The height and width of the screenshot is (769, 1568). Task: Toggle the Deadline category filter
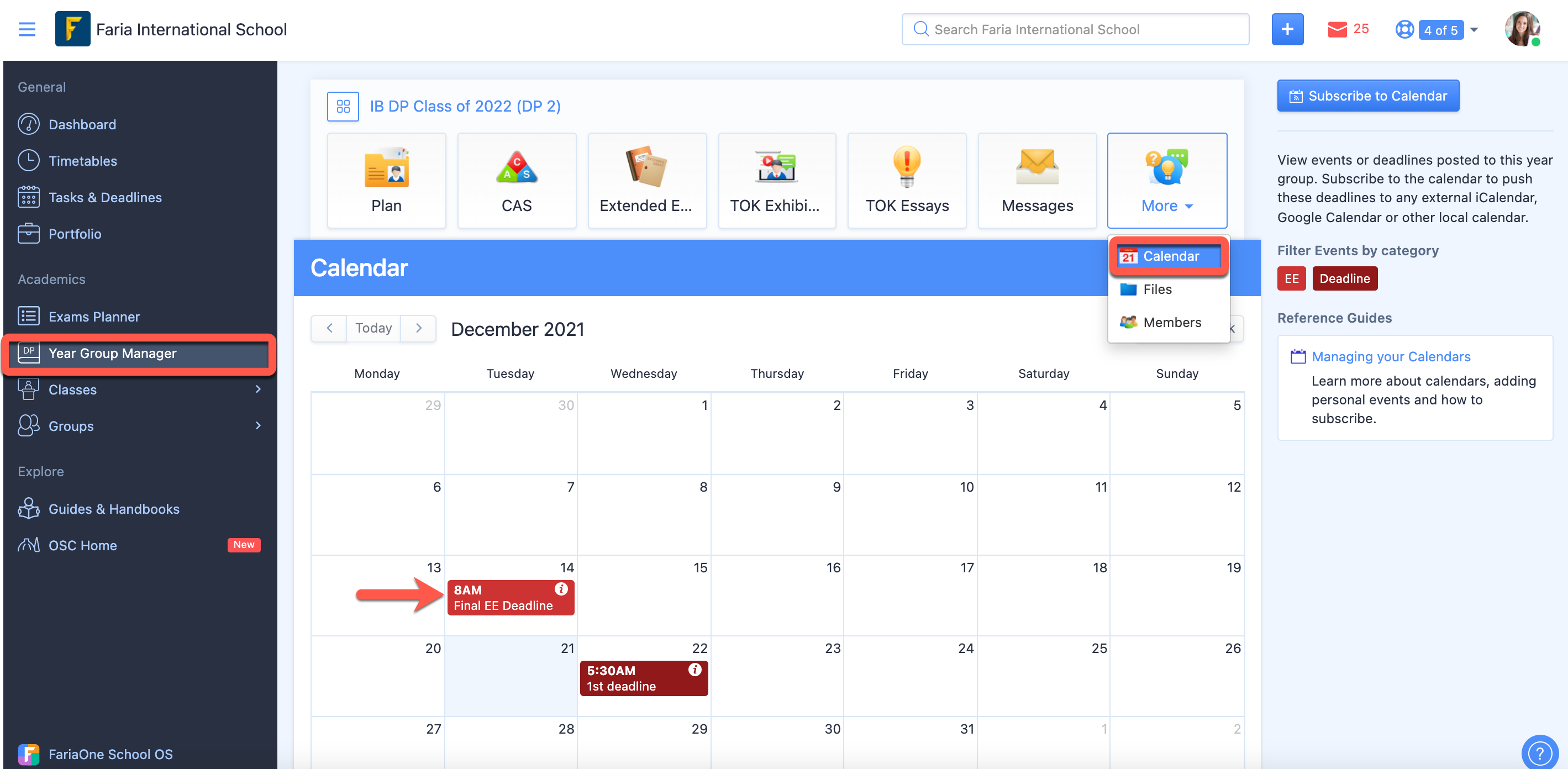click(x=1344, y=279)
